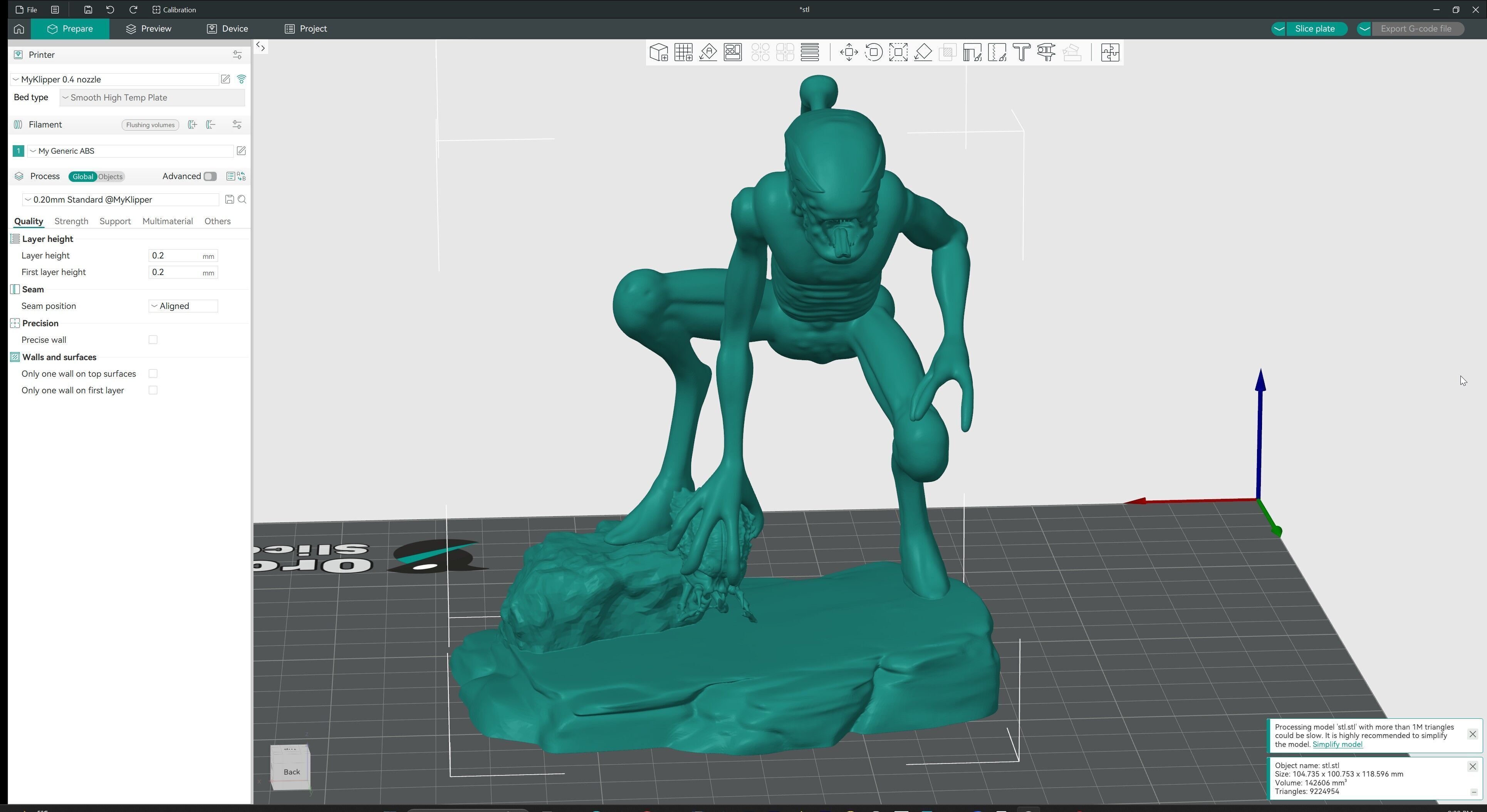Screen dimensions: 1487x812
Task: Click the First layer height input field
Action: tap(183, 272)
